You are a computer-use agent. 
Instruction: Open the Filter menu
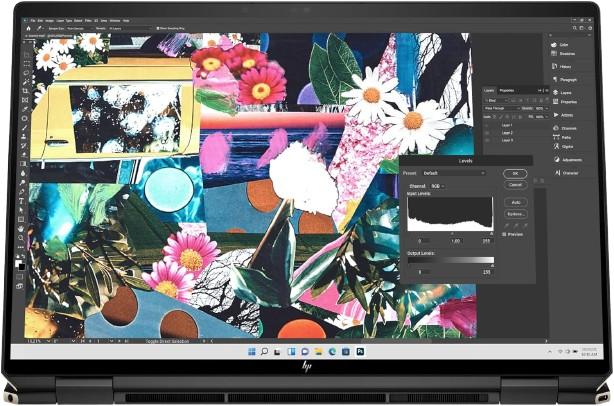click(x=88, y=20)
